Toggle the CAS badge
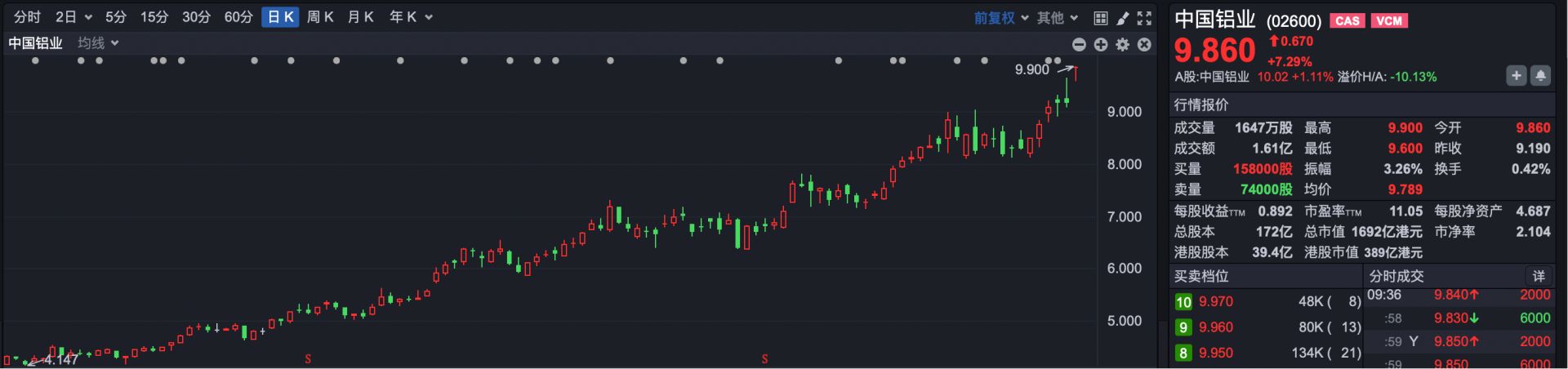 pos(1347,21)
